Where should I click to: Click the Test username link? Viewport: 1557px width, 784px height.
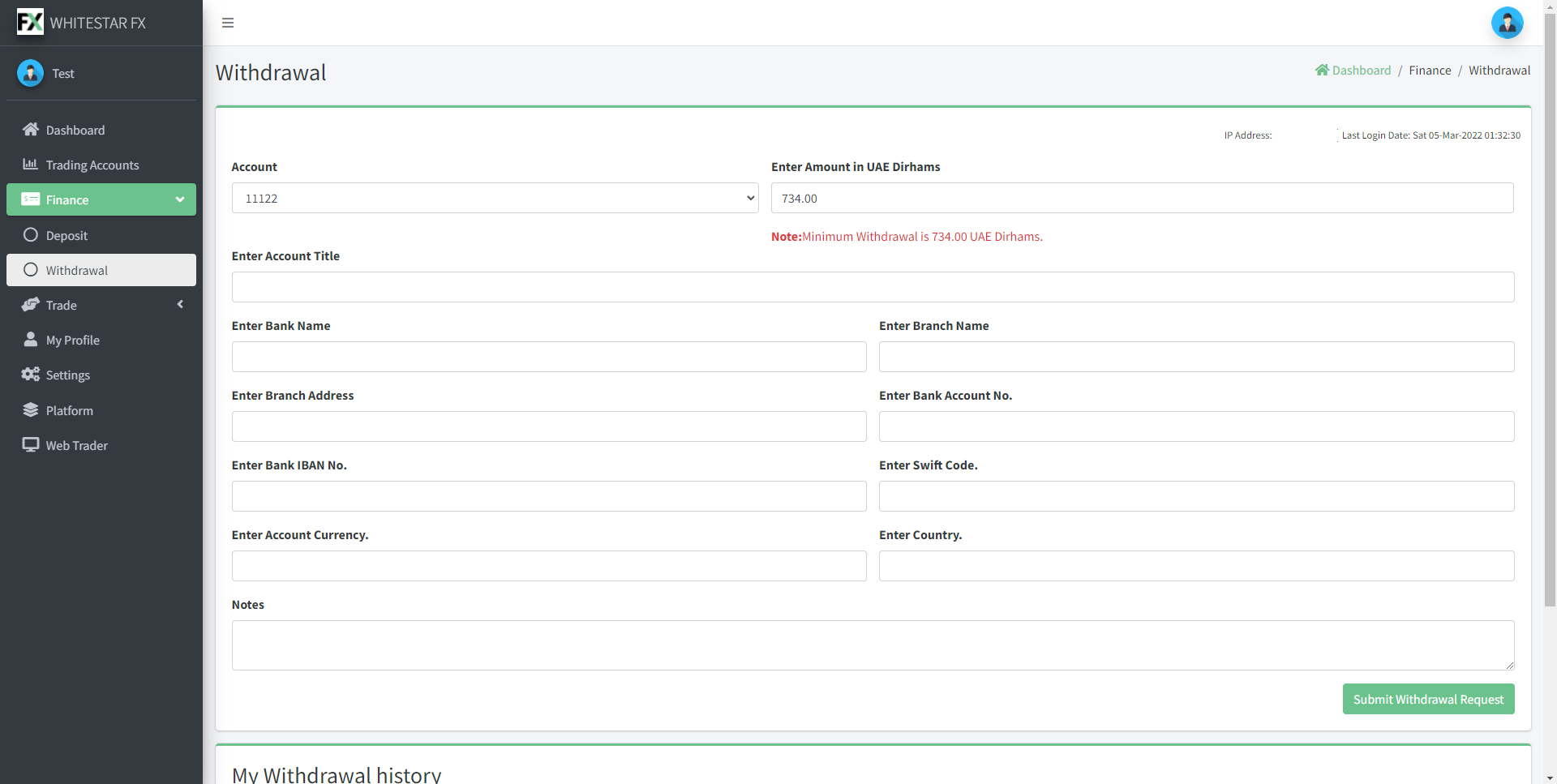[x=63, y=73]
